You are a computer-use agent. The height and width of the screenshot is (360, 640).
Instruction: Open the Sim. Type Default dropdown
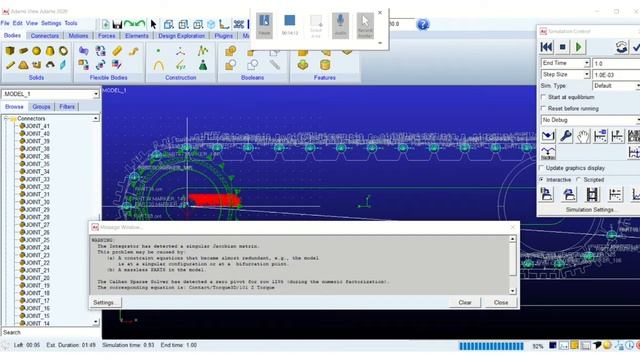click(616, 86)
